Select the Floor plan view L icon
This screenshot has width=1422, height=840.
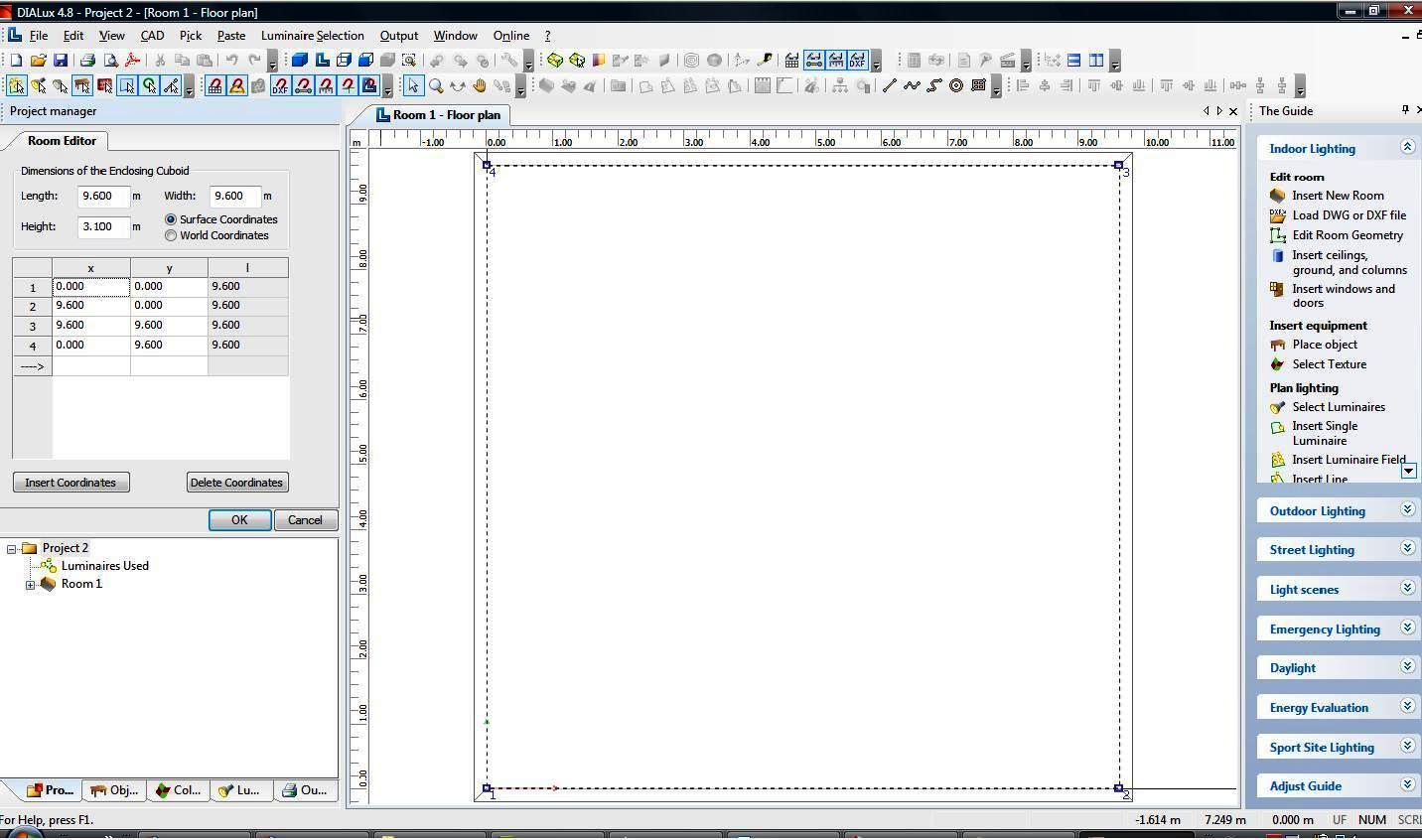coord(322,61)
